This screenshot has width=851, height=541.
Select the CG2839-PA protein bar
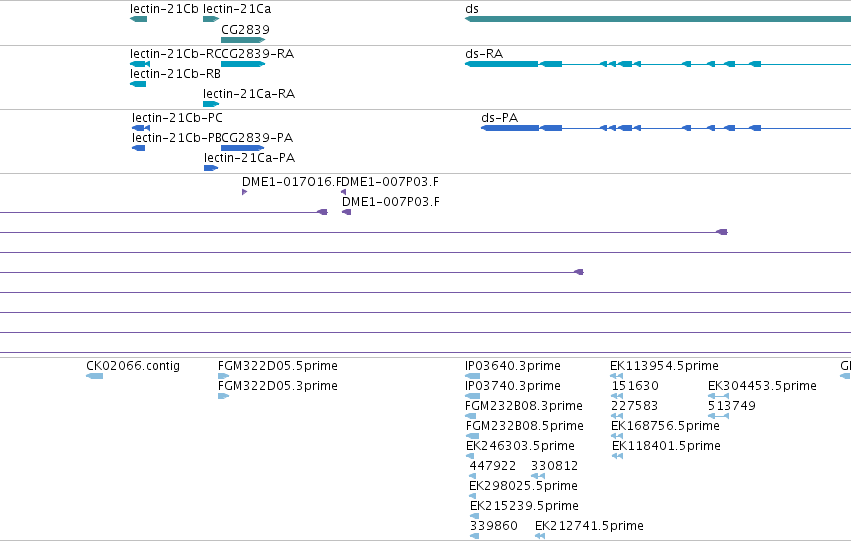[x=243, y=148]
